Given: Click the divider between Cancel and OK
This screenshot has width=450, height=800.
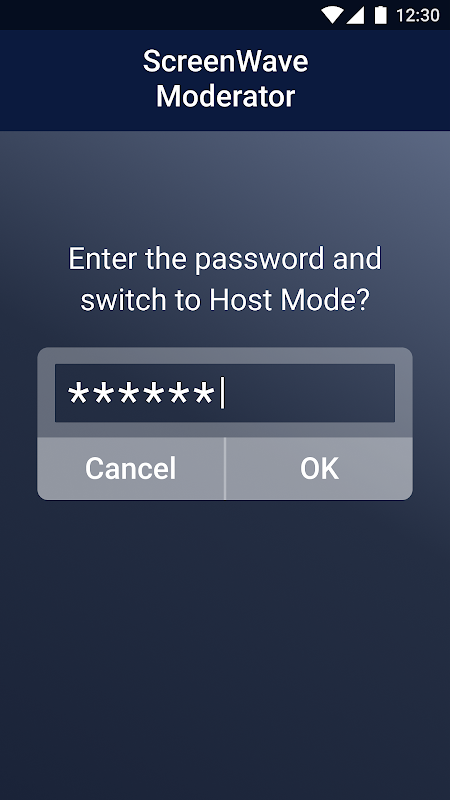Looking at the screenshot, I should coord(225,468).
